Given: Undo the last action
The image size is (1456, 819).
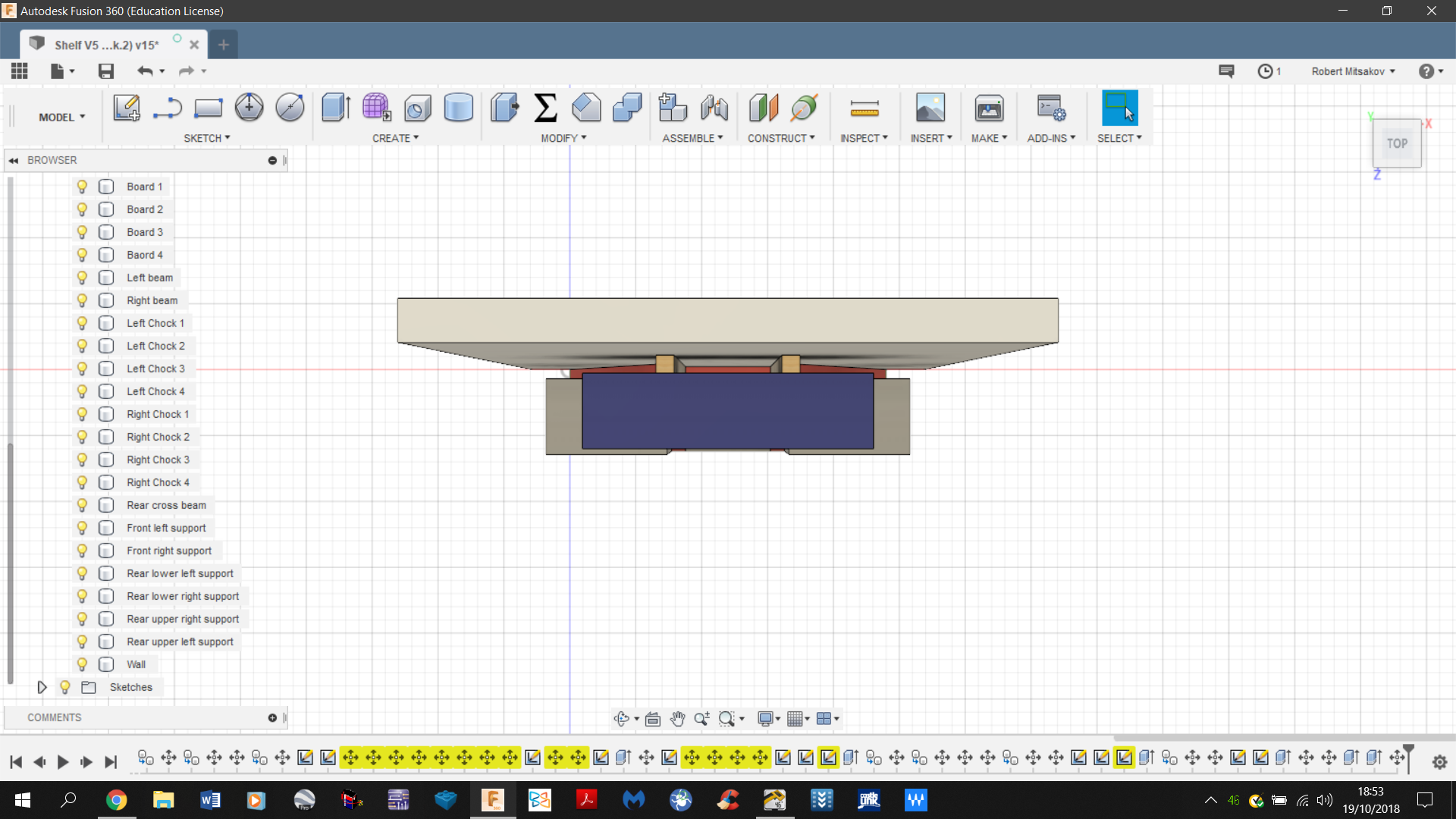Looking at the screenshot, I should [x=145, y=71].
